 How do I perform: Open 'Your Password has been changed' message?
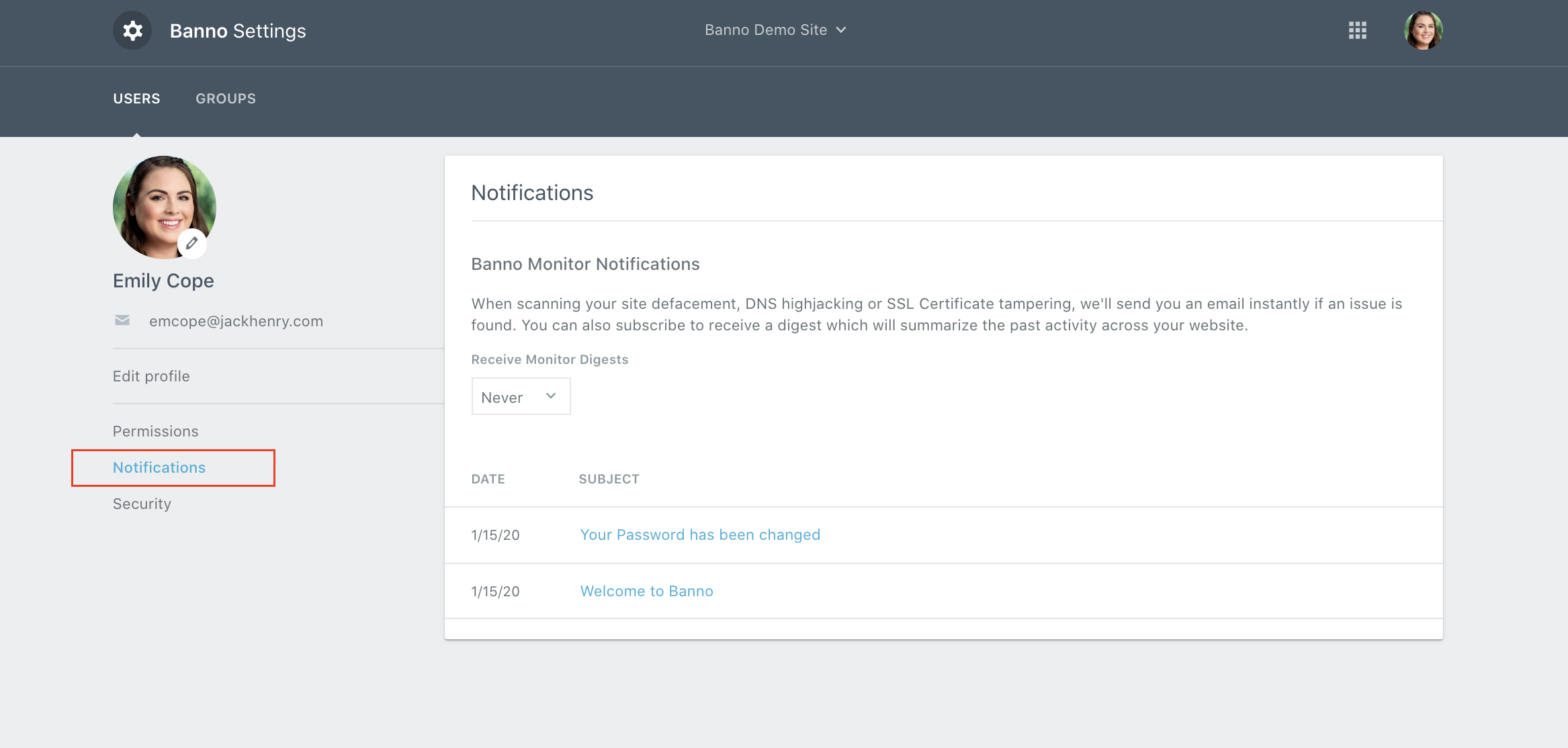click(699, 534)
